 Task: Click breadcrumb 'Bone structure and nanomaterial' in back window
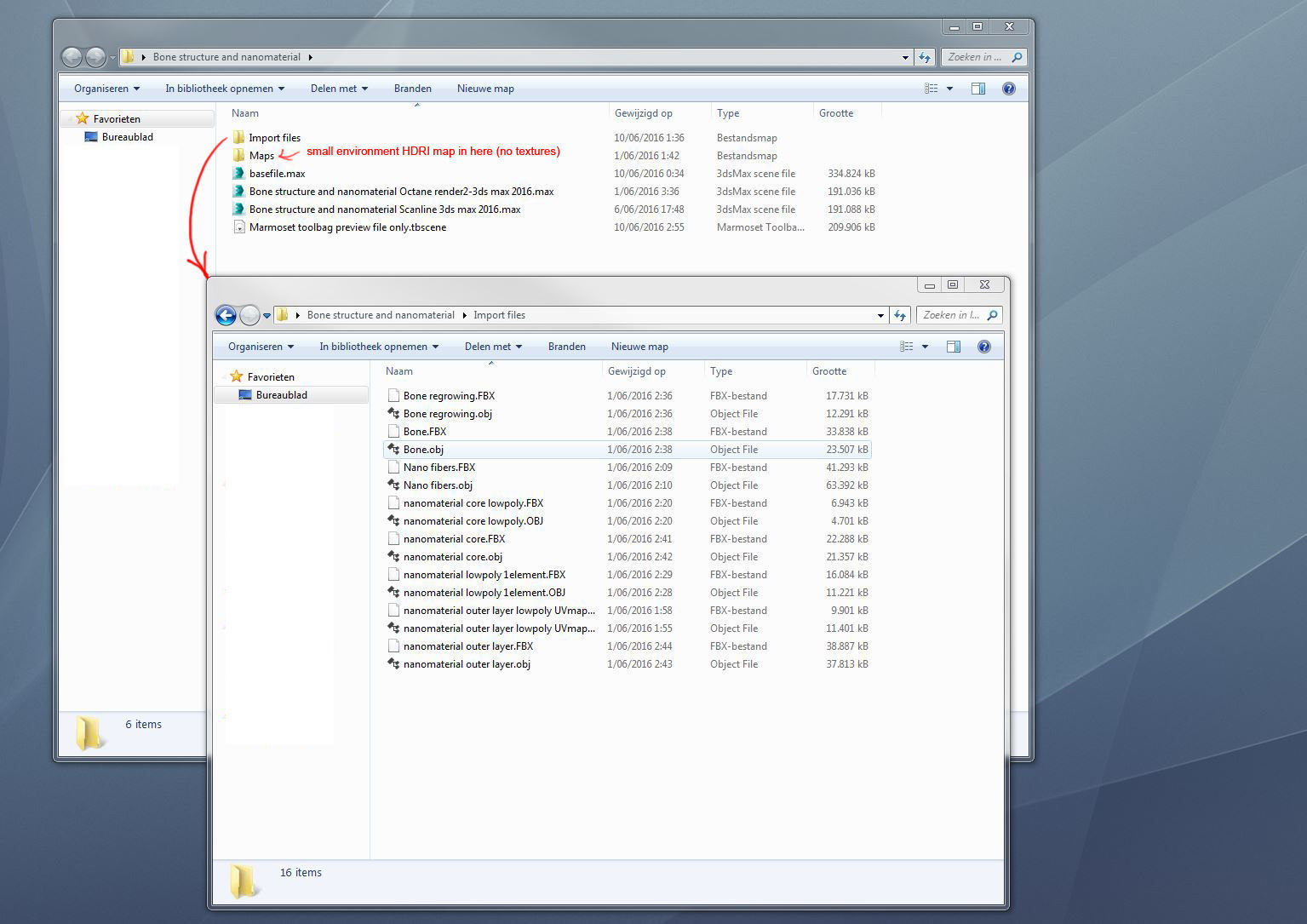tap(226, 57)
